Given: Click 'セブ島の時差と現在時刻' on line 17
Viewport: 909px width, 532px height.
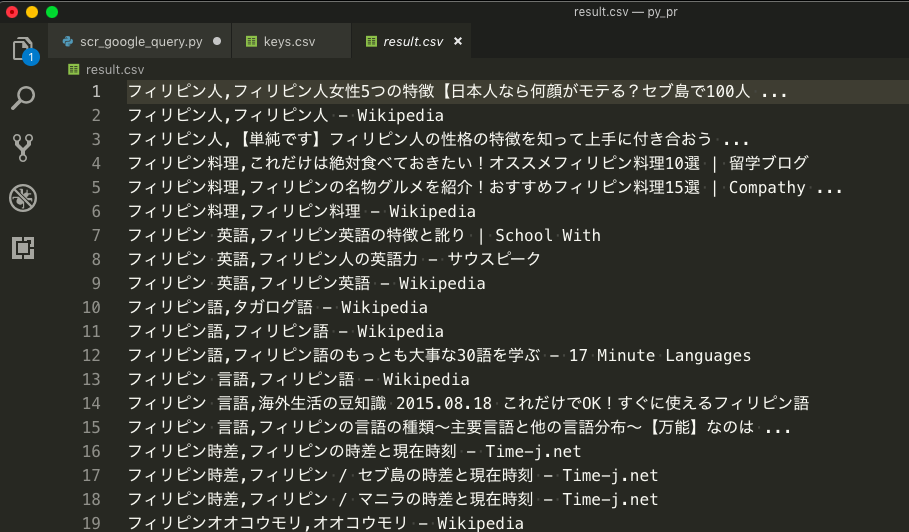Looking at the screenshot, I should 445,475.
